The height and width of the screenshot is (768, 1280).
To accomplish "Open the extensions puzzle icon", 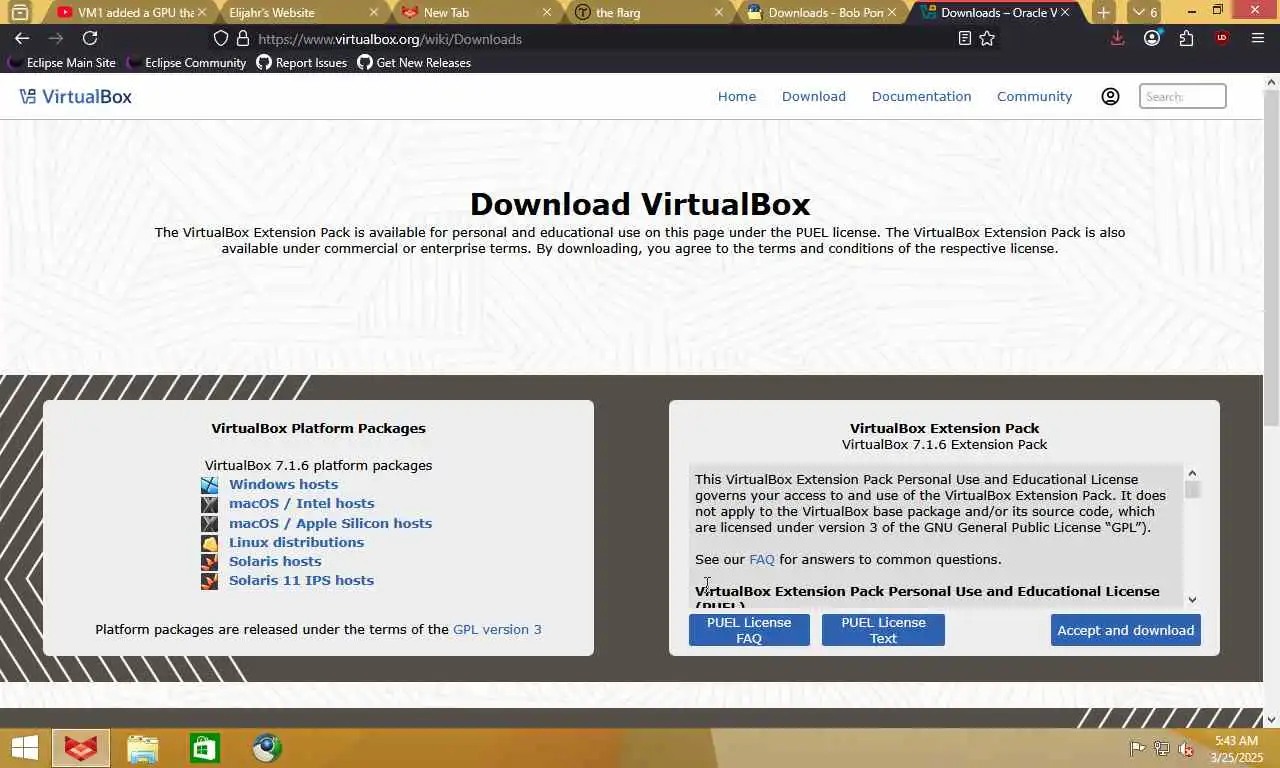I will pos(1186,38).
